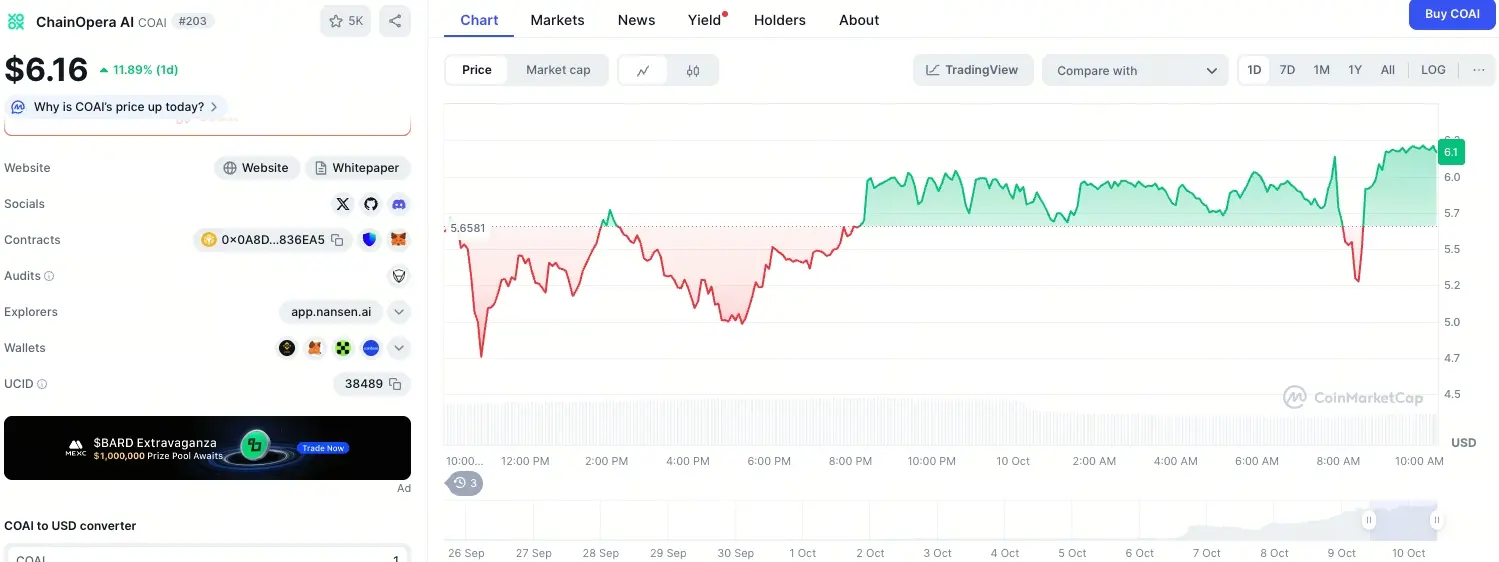Image resolution: width=1499 pixels, height=562 pixels.
Task: Open the audit shield icon in Audits row
Action: (x=399, y=276)
